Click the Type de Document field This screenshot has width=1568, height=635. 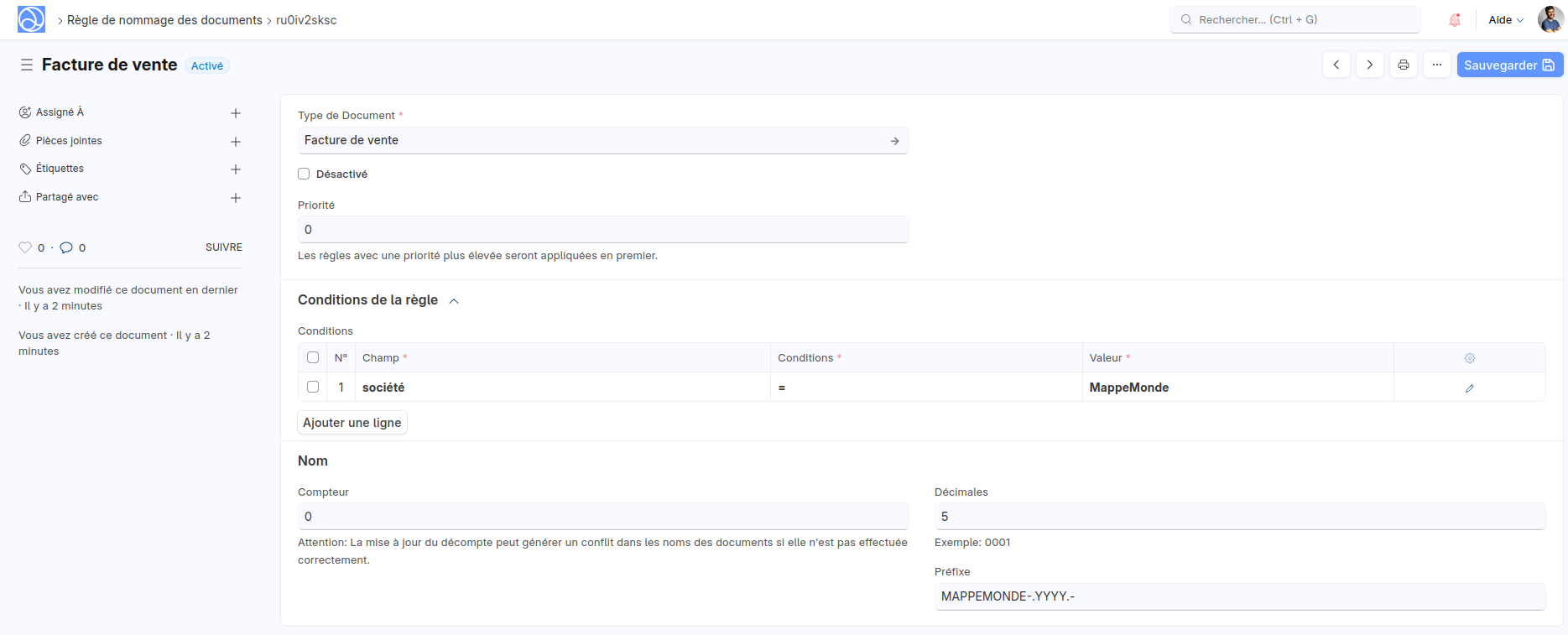click(603, 140)
